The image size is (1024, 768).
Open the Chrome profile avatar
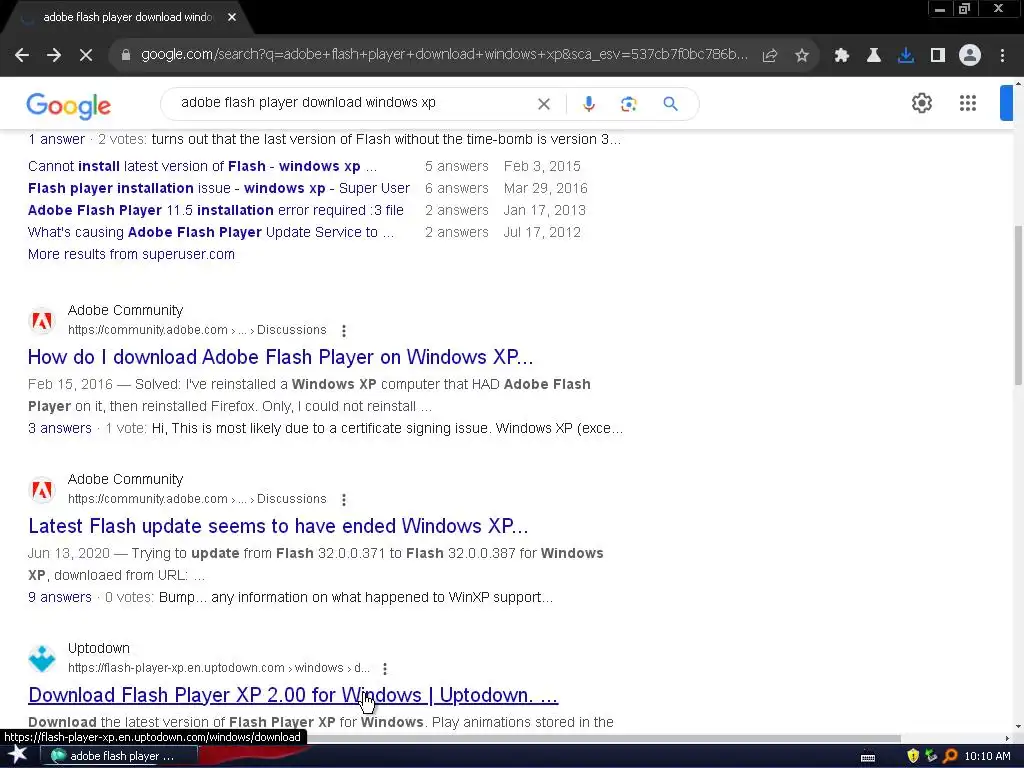coord(970,56)
